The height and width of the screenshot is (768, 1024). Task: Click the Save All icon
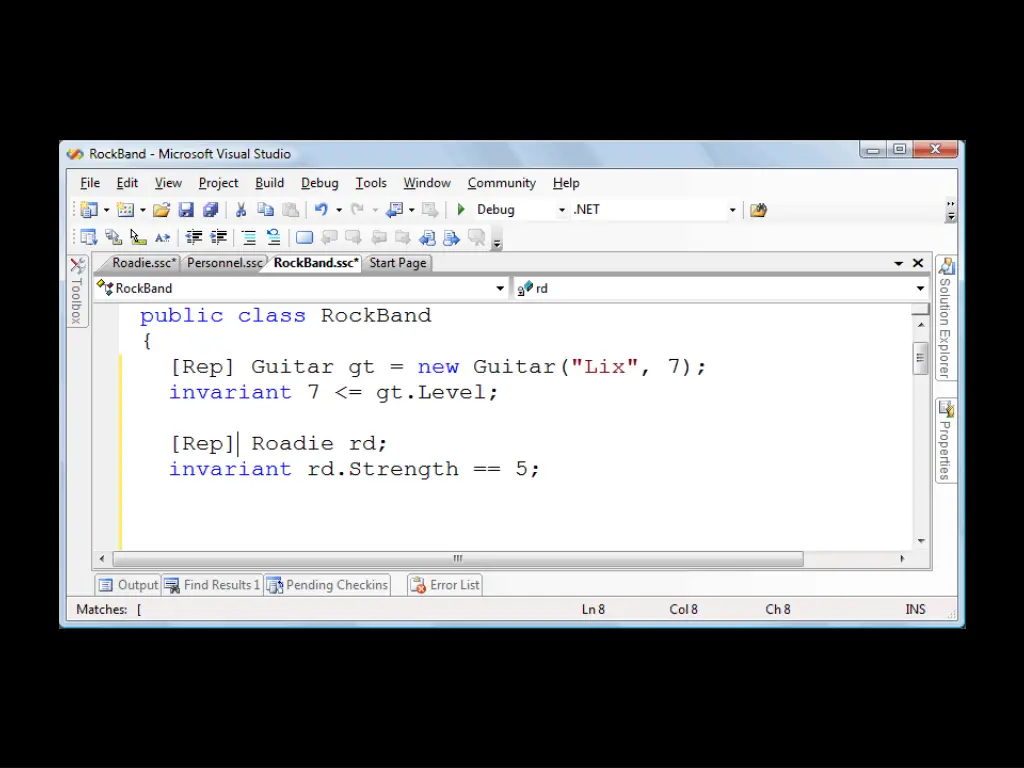coord(210,210)
